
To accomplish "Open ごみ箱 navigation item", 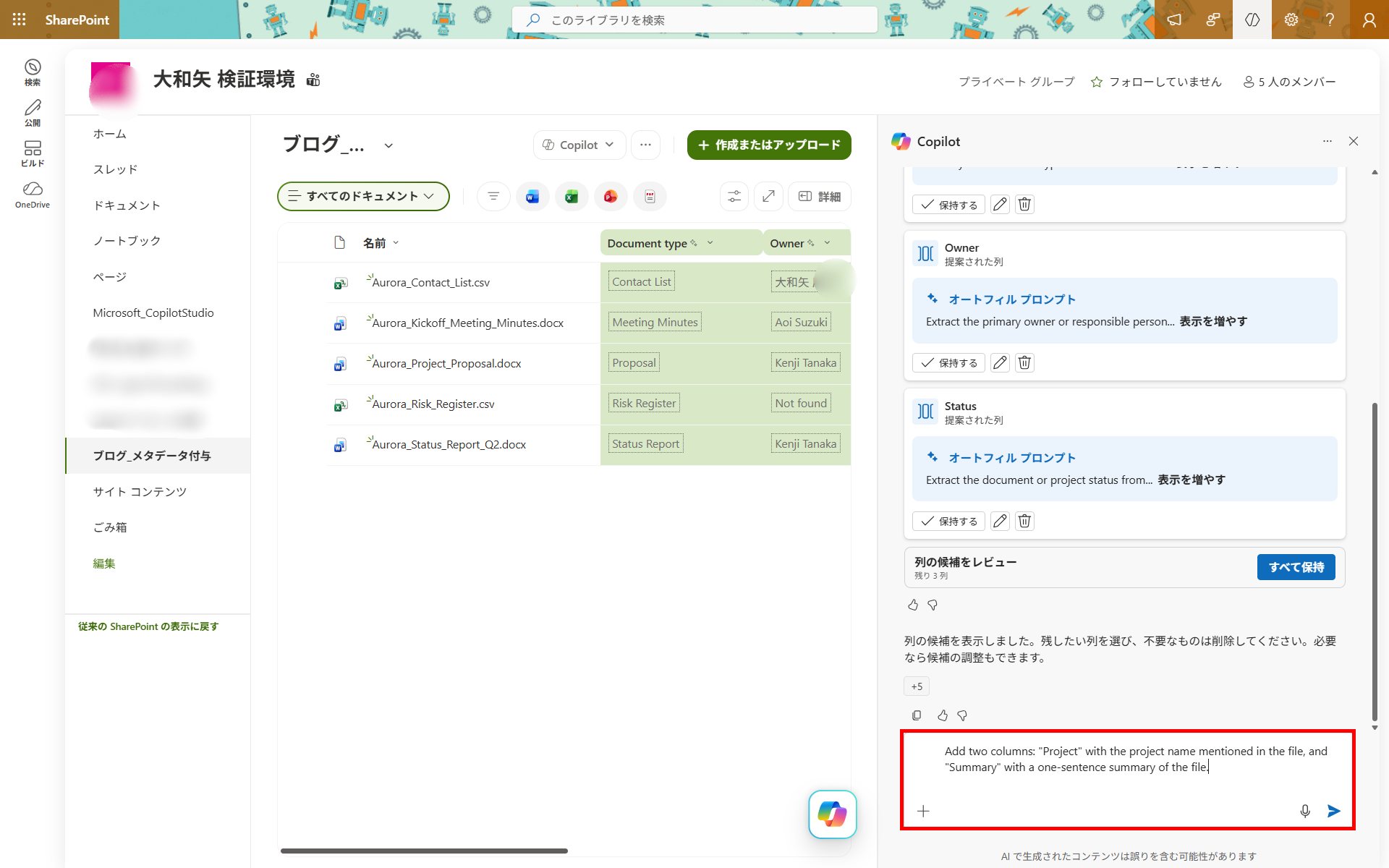I will pos(110,527).
